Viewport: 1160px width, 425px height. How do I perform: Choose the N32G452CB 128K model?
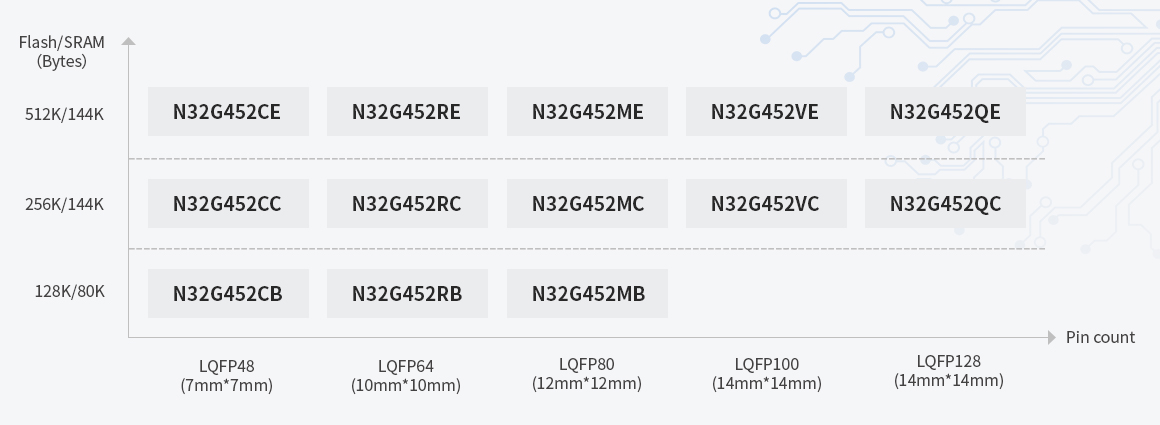228,294
